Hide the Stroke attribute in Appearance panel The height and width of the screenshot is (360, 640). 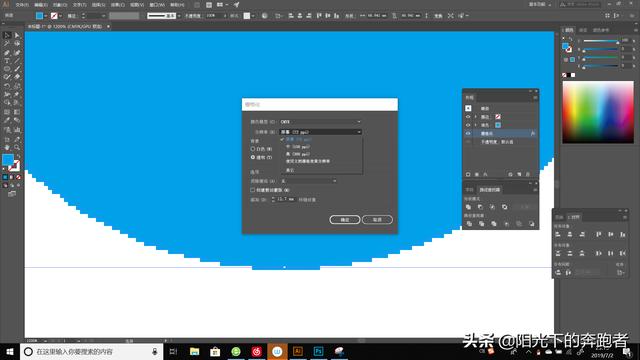(x=468, y=117)
